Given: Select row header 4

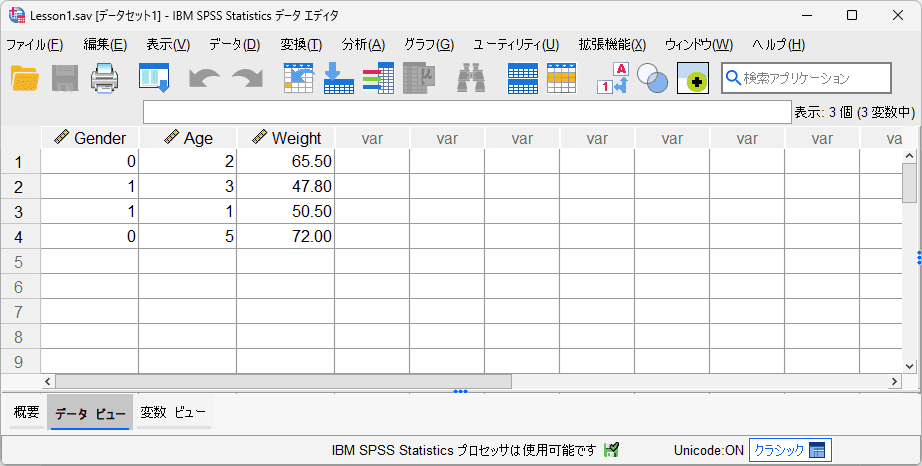Looking at the screenshot, I should (20, 236).
